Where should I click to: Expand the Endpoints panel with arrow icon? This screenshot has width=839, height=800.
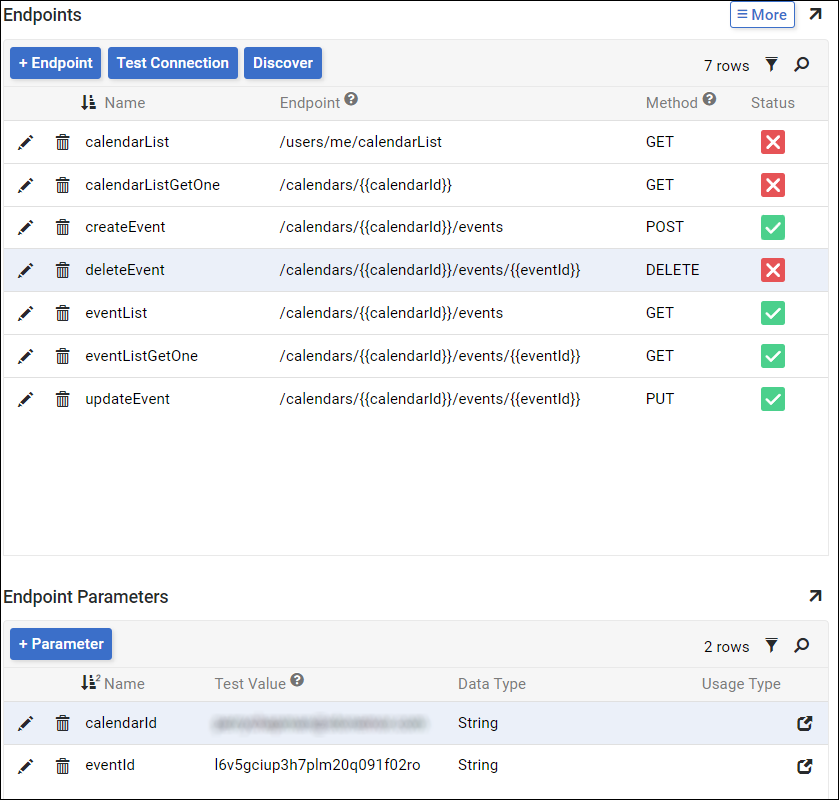pos(815,15)
